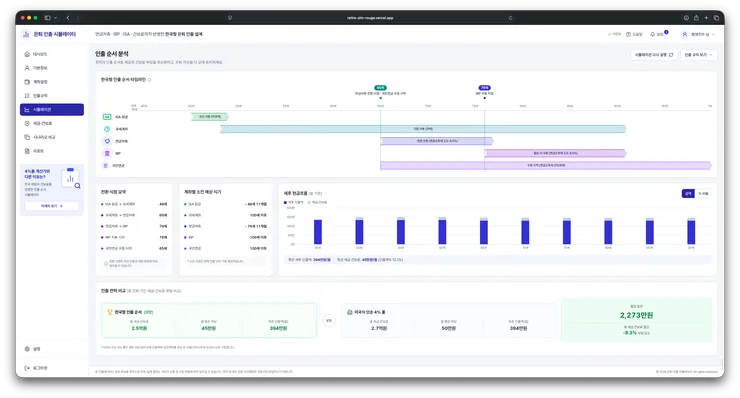Image resolution: width=740 pixels, height=398 pixels.
Task: Click the green 65세 timeline marker badge
Action: click(380, 88)
